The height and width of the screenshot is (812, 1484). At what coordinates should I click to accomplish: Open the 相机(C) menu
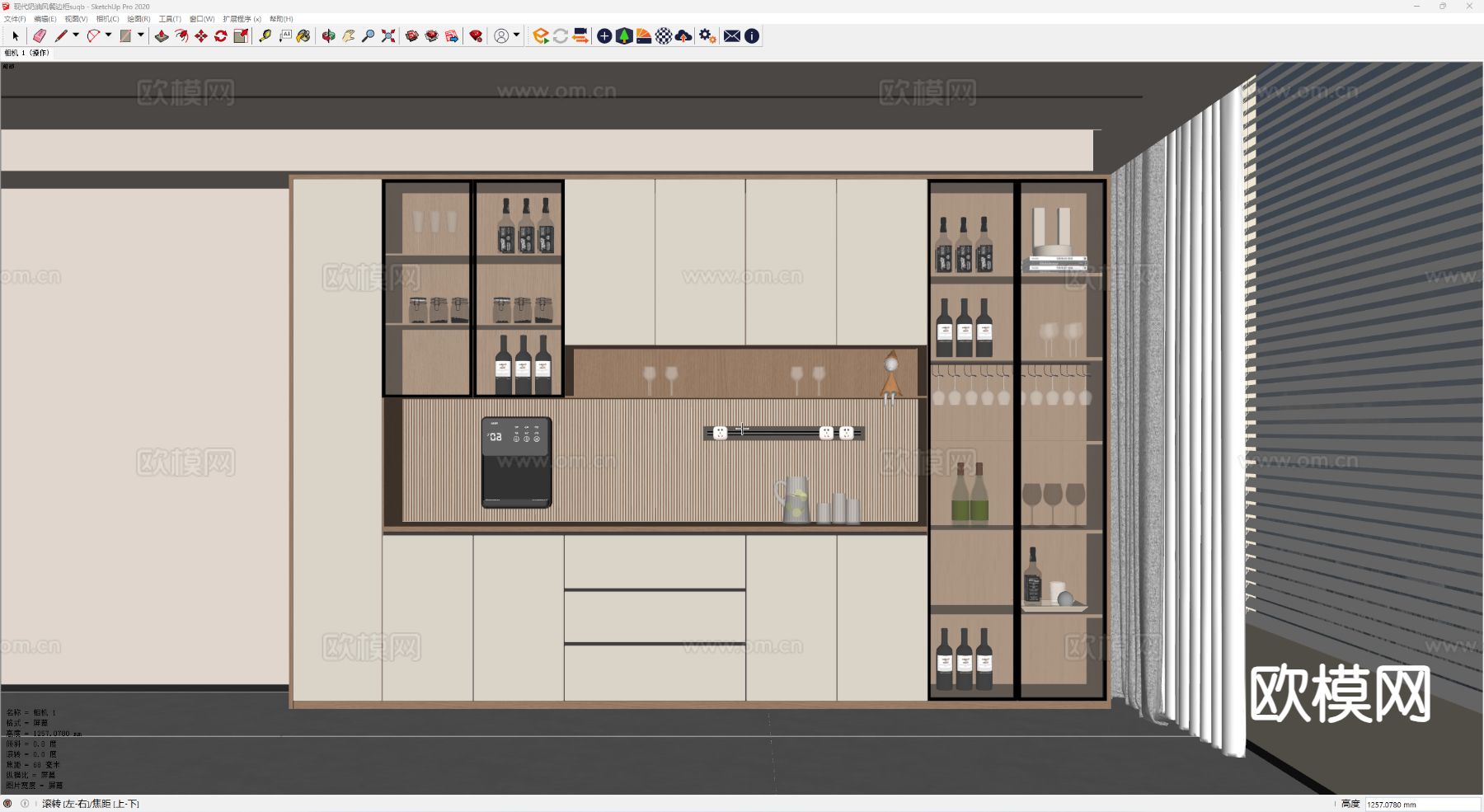(x=107, y=19)
